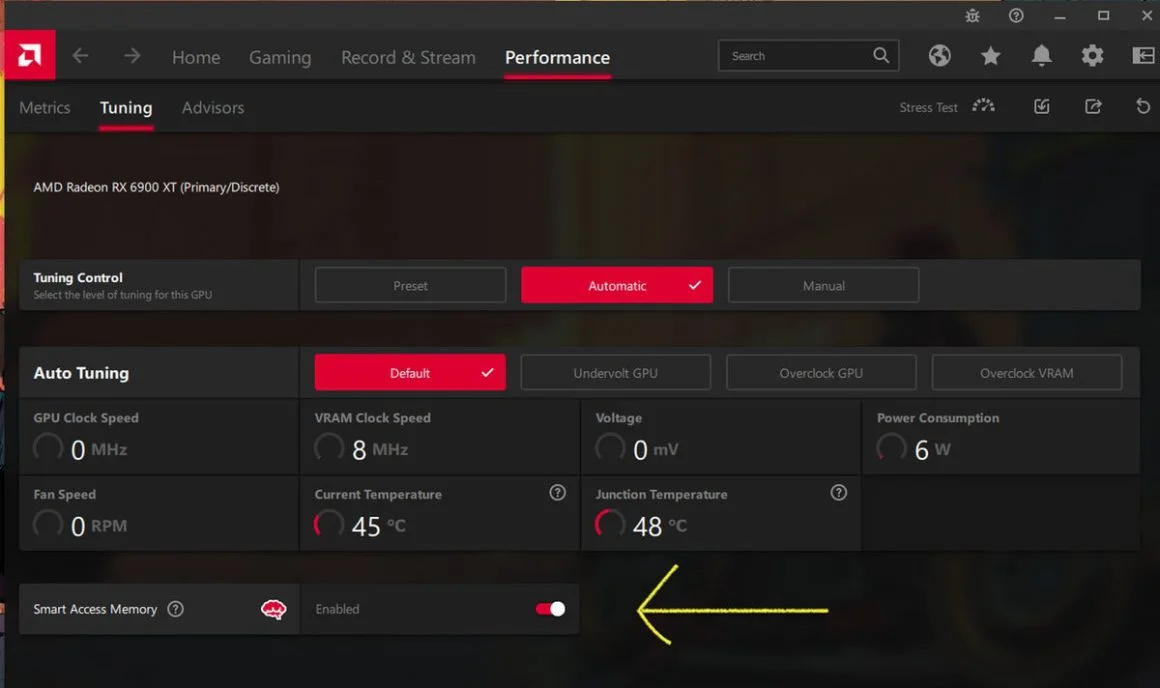Viewport: 1160px width, 688px height.
Task: Click 'Select the level of tuning' text
Action: [x=122, y=294]
